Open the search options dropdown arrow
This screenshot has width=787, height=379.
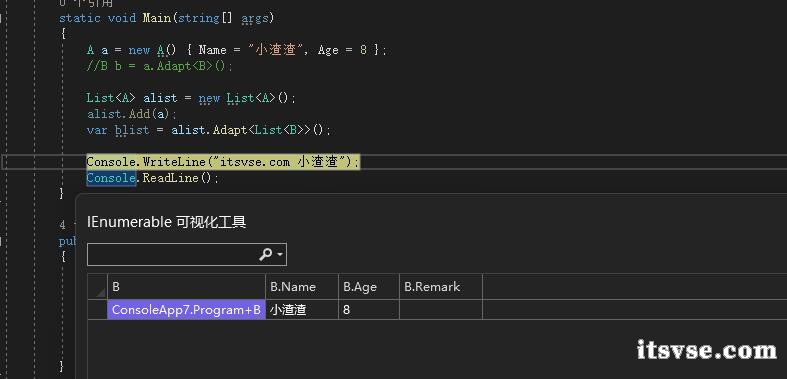[280, 255]
